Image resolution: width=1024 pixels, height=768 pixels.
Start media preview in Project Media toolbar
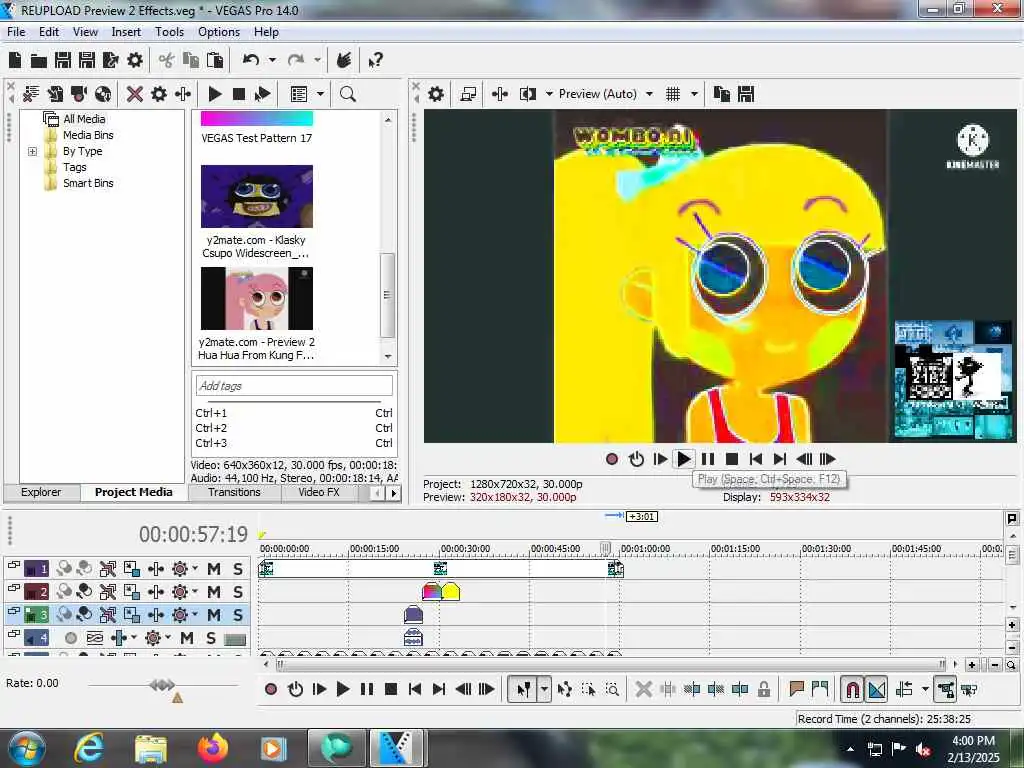point(214,94)
